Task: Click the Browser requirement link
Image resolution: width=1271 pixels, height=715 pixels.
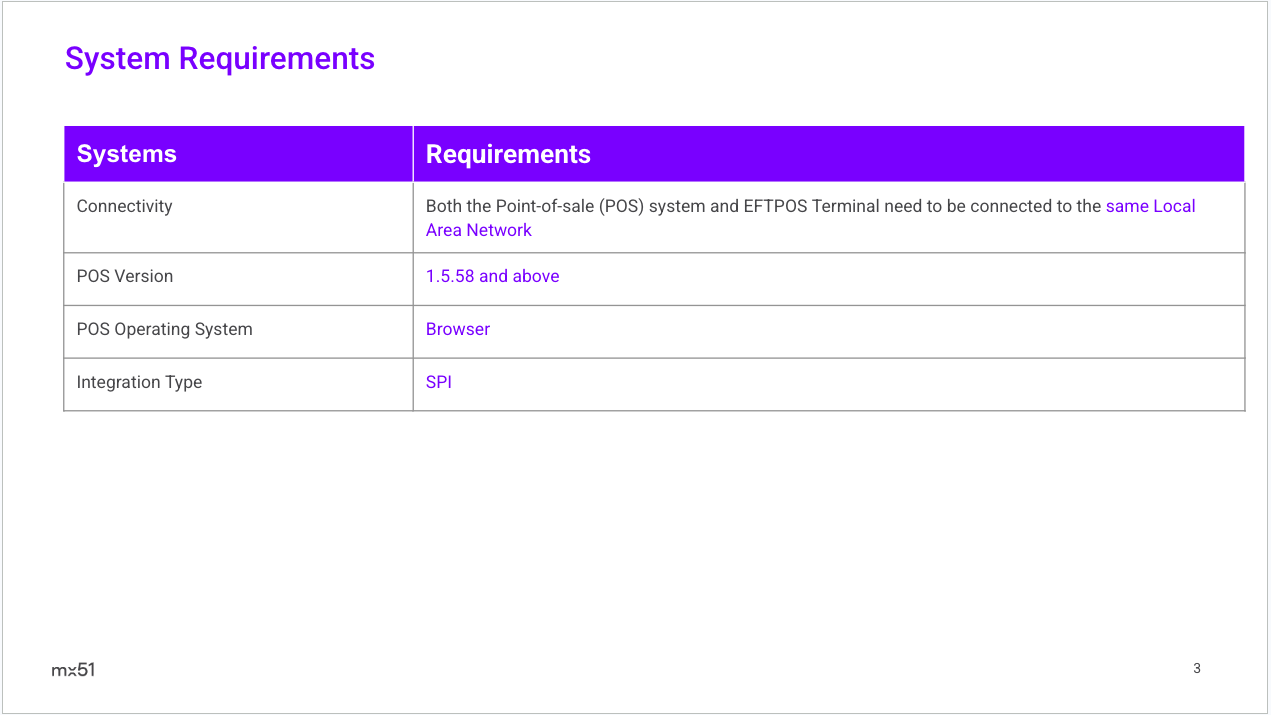Action: pyautogui.click(x=458, y=329)
